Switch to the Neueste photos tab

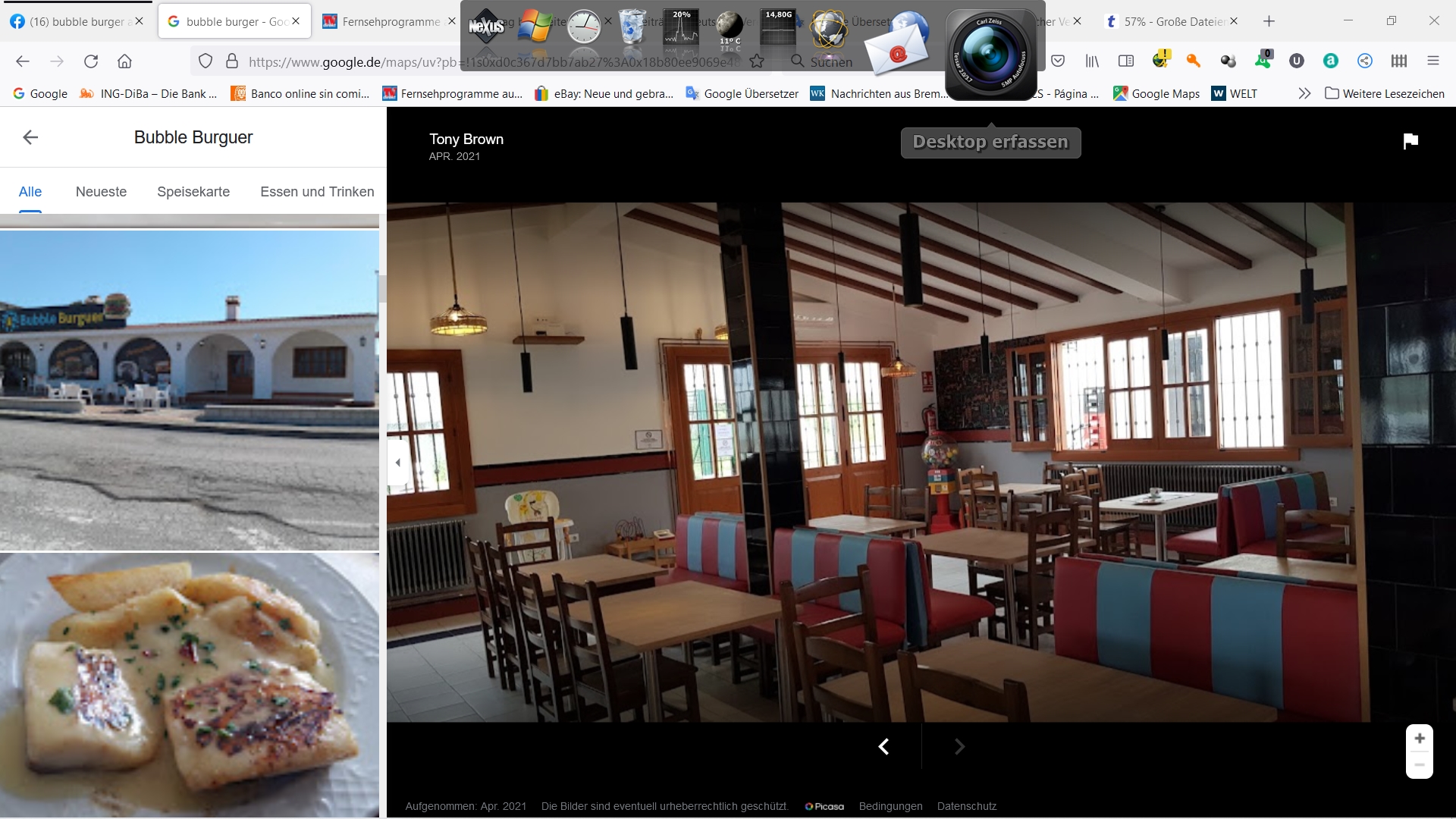click(101, 192)
